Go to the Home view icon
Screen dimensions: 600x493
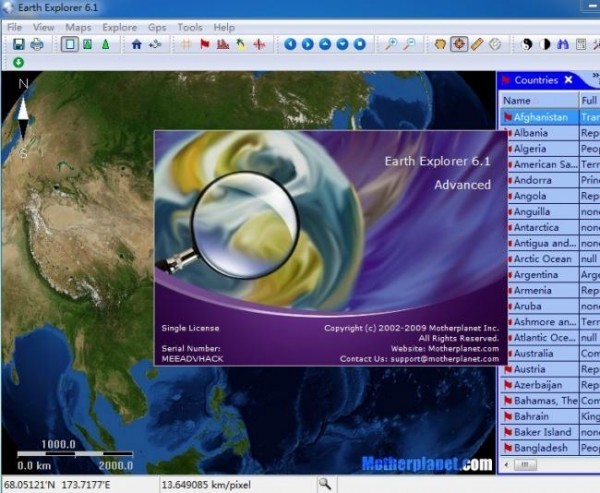click(x=136, y=44)
